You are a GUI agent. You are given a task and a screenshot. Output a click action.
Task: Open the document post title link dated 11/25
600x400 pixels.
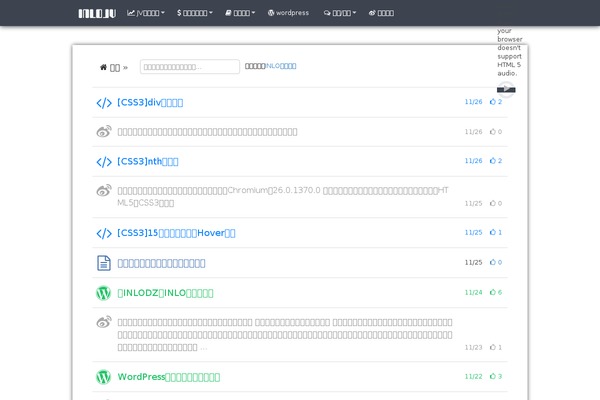pos(161,263)
